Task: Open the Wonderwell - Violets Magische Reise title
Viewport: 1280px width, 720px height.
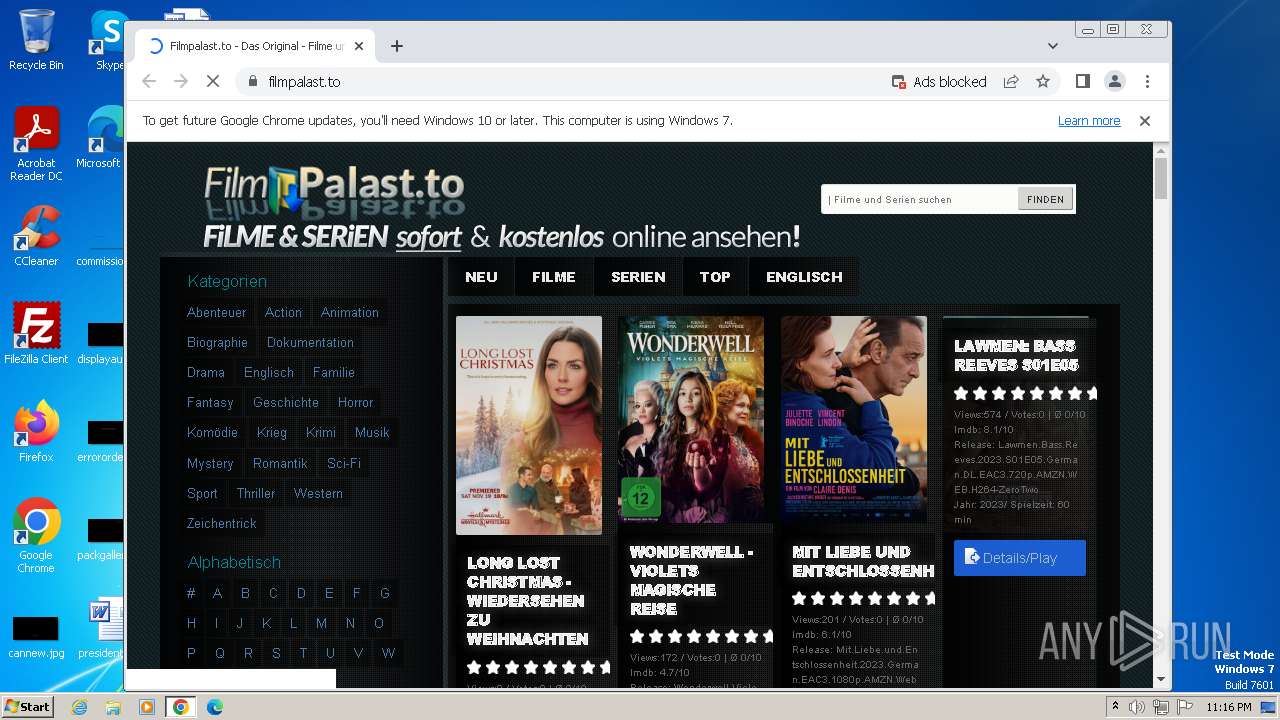Action: click(692, 580)
